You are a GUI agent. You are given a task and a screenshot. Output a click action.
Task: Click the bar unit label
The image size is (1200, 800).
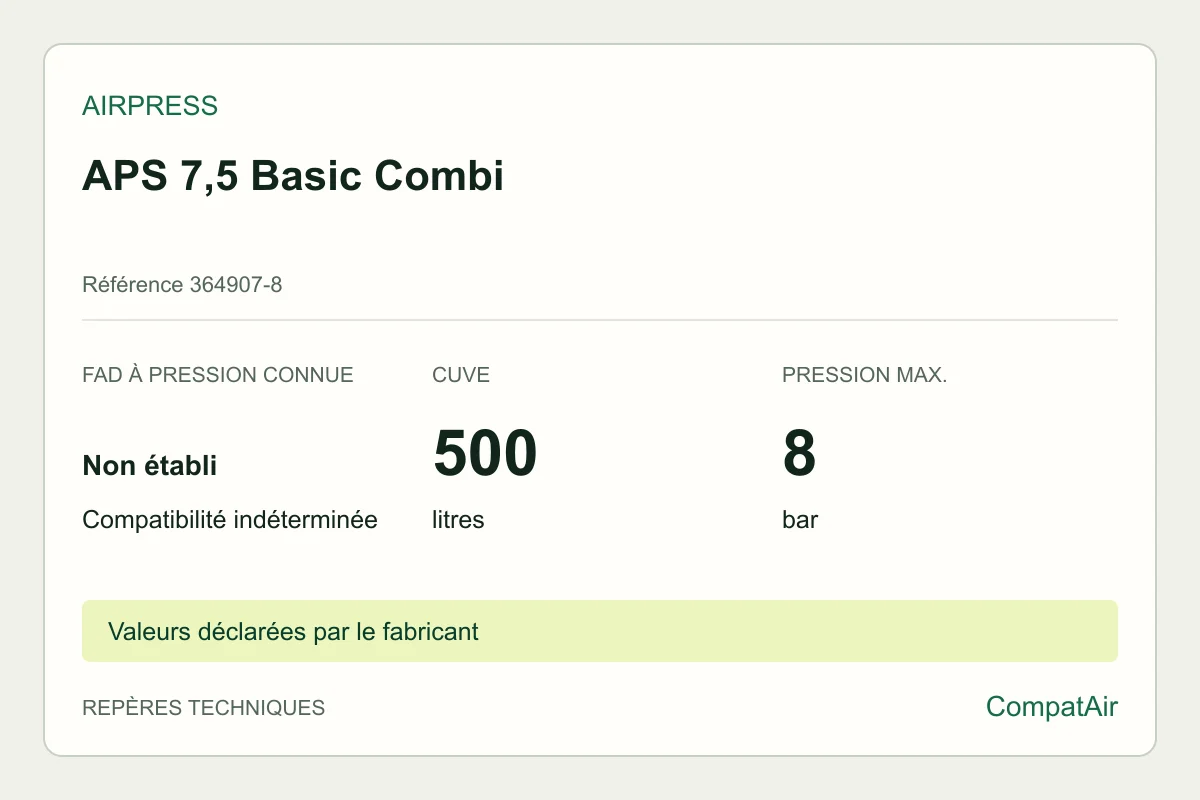click(800, 520)
